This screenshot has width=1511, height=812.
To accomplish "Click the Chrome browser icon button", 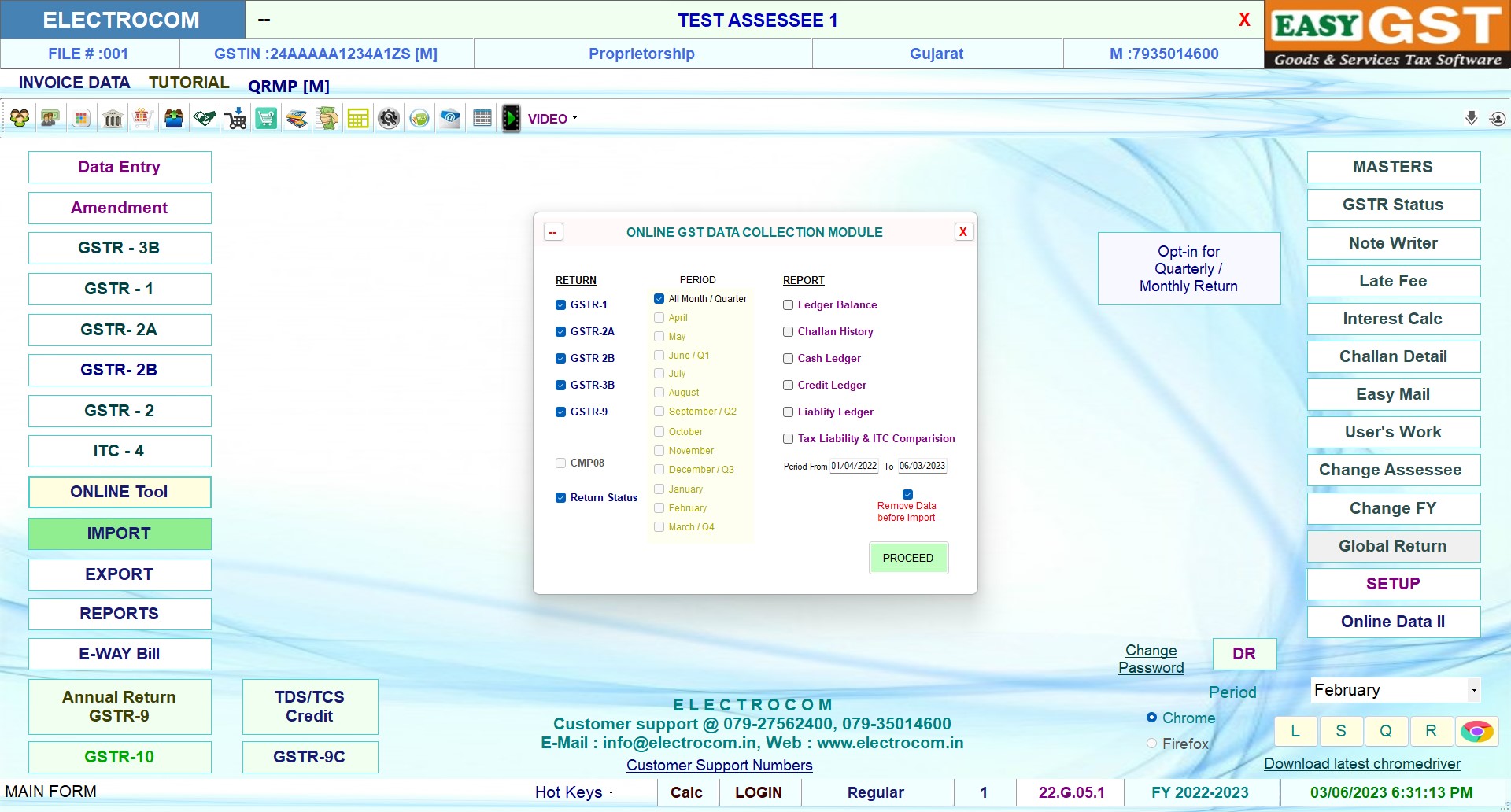I will coord(1476,732).
